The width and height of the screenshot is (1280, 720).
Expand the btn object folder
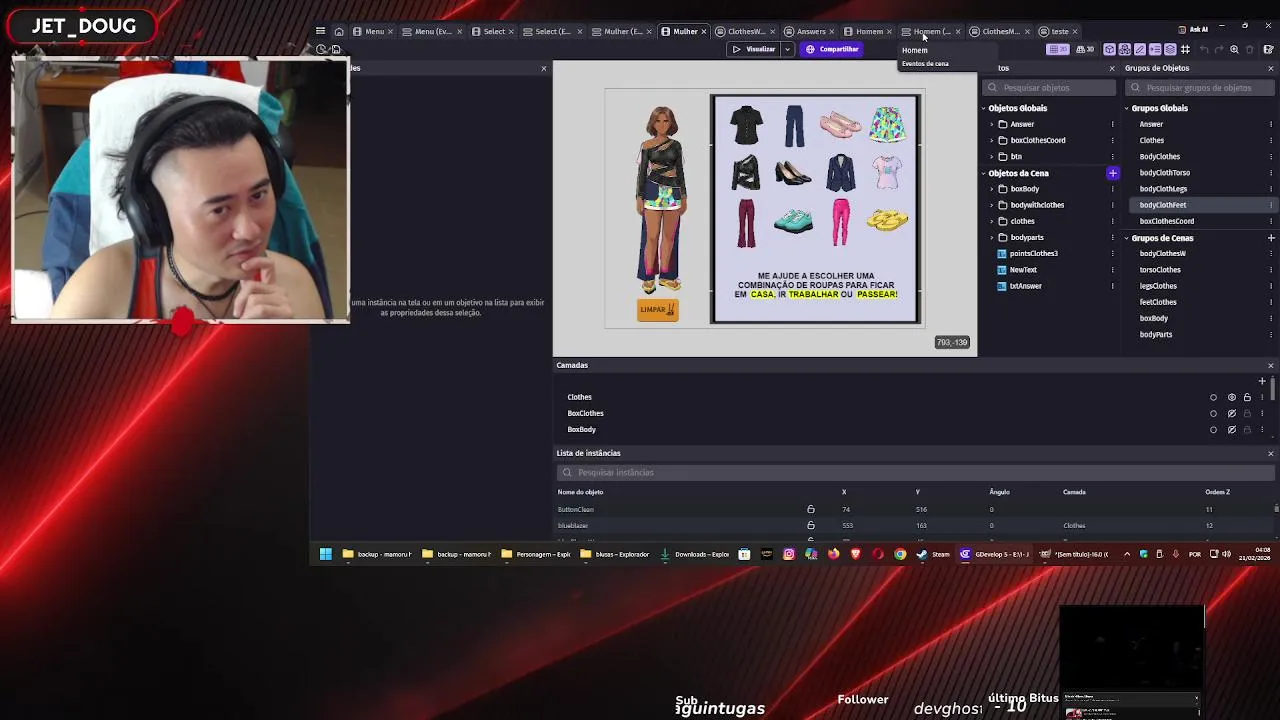pyautogui.click(x=991, y=156)
